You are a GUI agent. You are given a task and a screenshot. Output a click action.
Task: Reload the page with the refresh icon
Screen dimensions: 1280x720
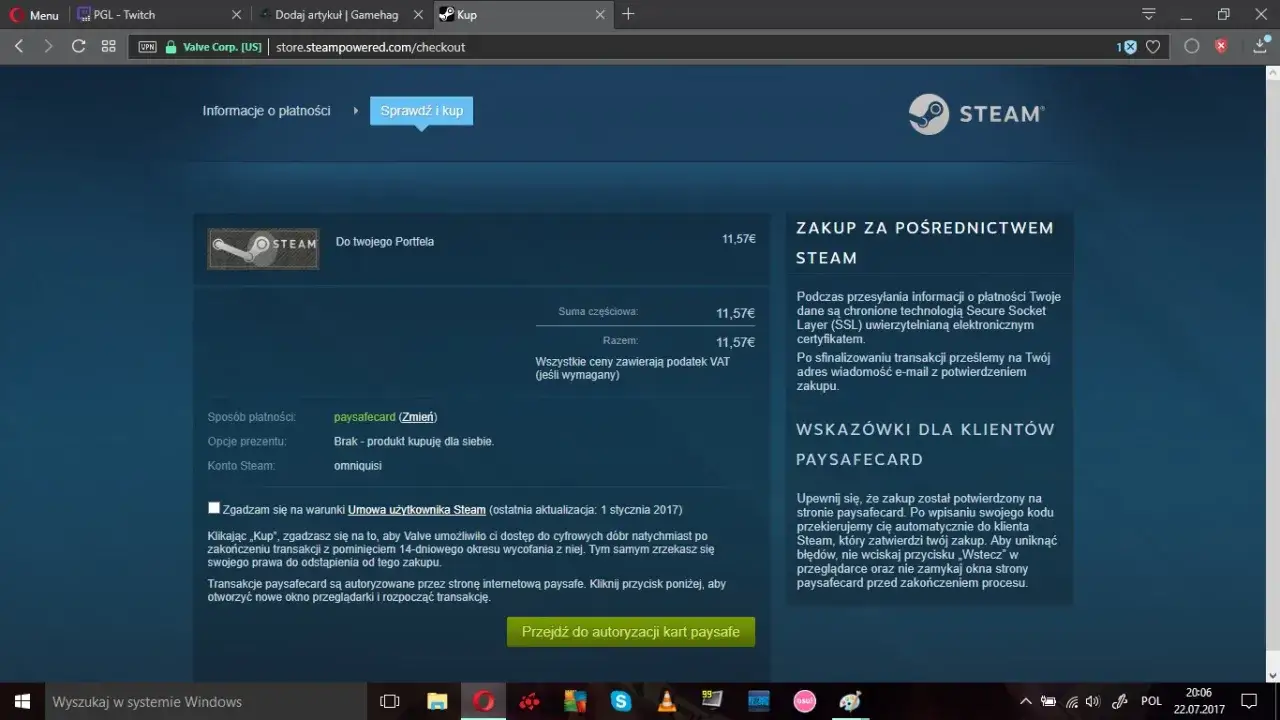point(78,46)
